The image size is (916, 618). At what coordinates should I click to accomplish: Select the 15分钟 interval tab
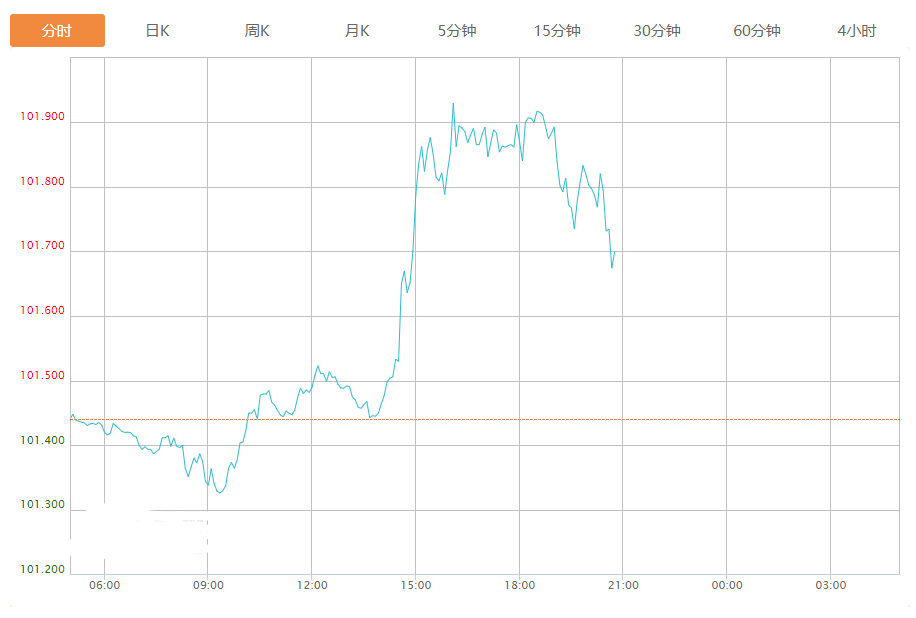click(557, 31)
